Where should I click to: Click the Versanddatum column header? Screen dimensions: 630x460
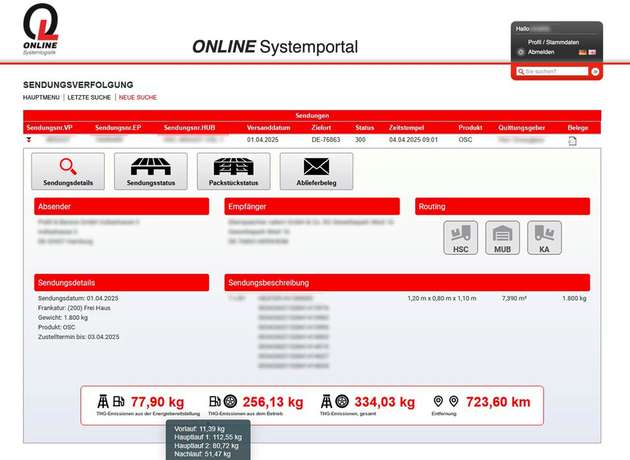[268, 128]
